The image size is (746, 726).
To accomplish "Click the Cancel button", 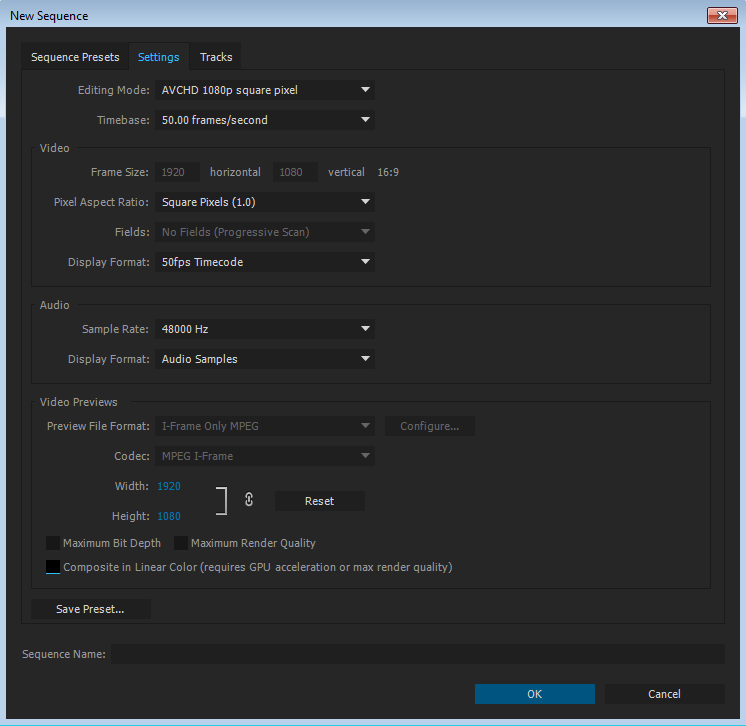I will coord(664,694).
